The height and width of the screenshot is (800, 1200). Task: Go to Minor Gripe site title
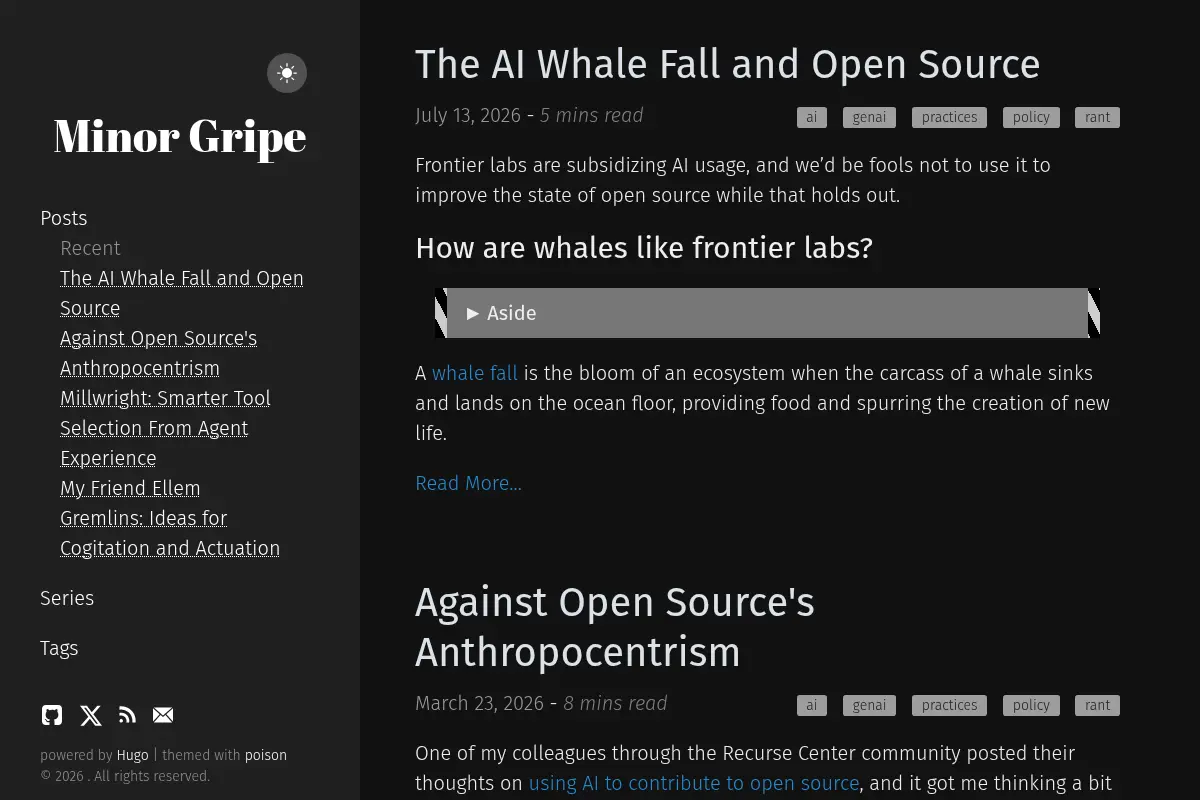pyautogui.click(x=180, y=136)
